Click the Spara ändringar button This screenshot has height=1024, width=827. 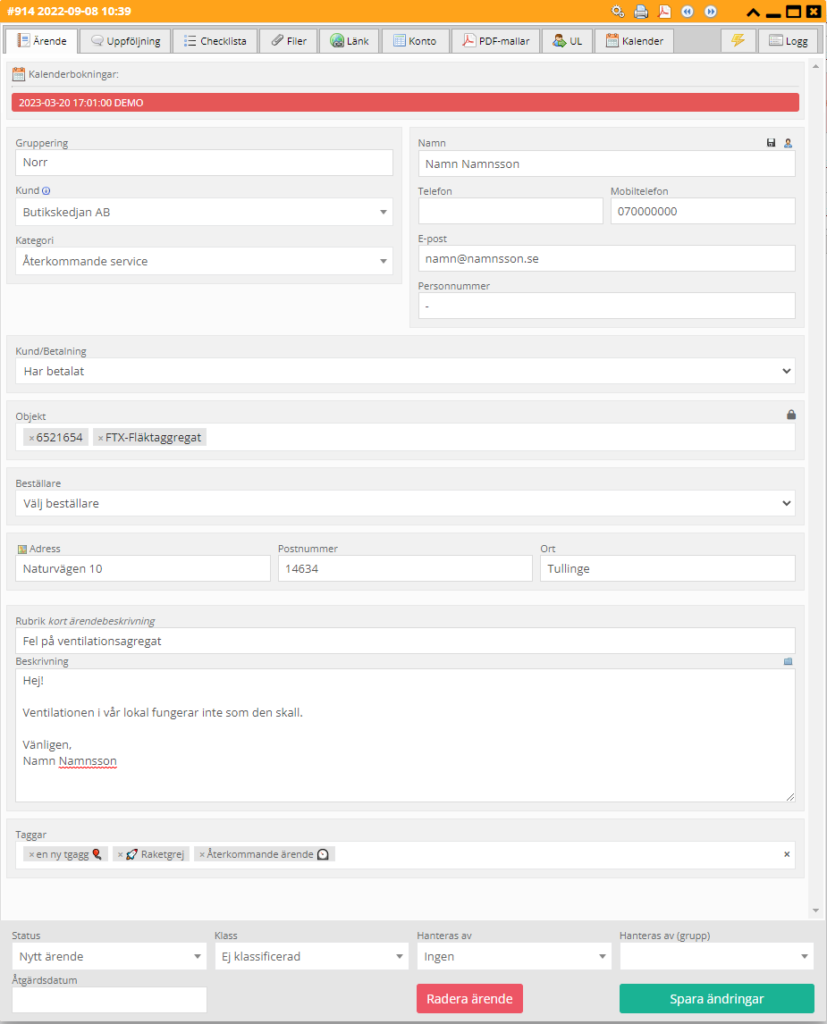coord(717,999)
